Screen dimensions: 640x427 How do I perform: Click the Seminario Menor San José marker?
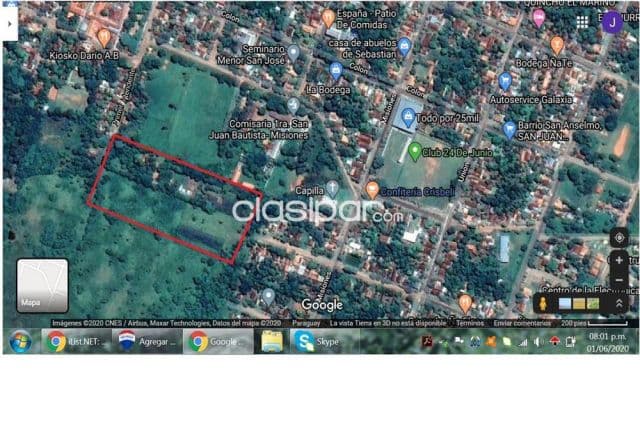tap(293, 53)
